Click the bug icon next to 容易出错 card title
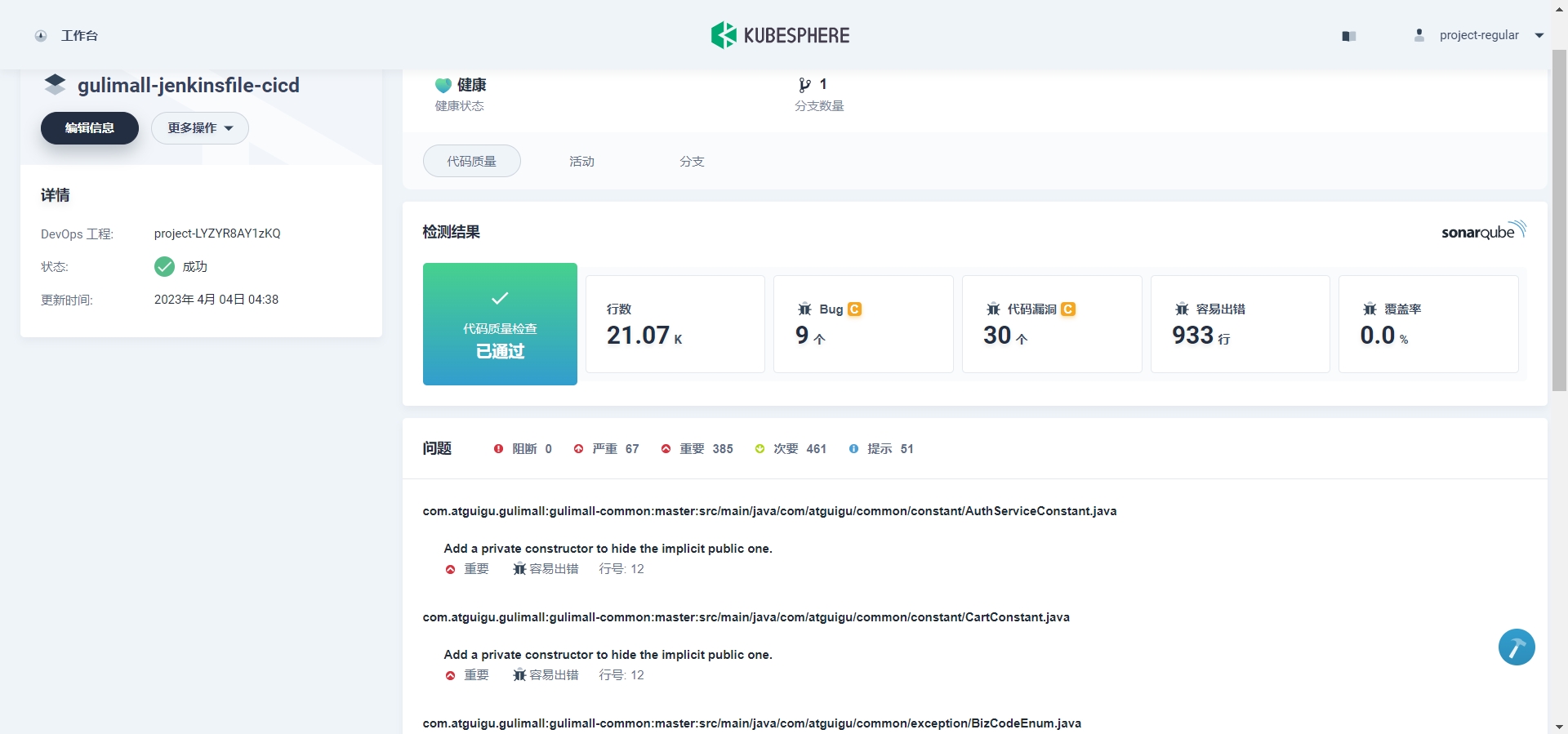 tap(1182, 309)
